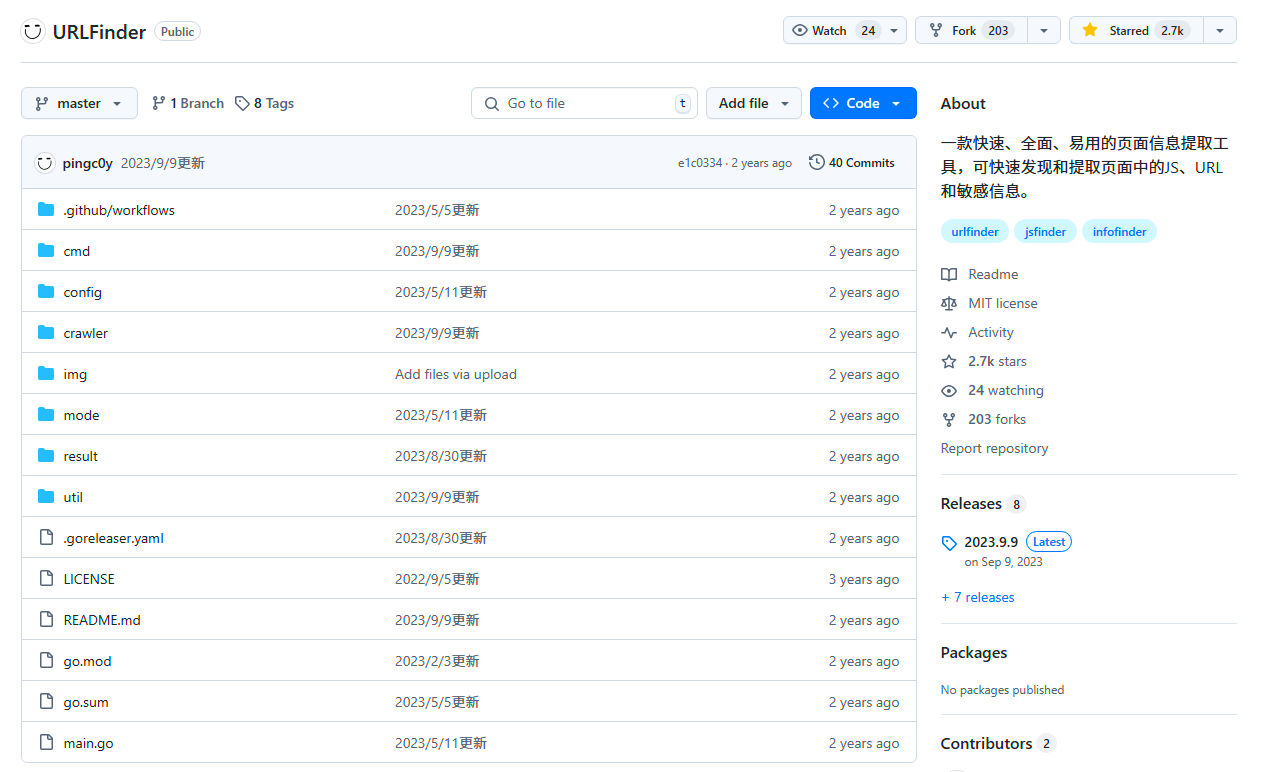Click the LICENSE file icon
This screenshot has height=772, width=1268.
[x=46, y=578]
